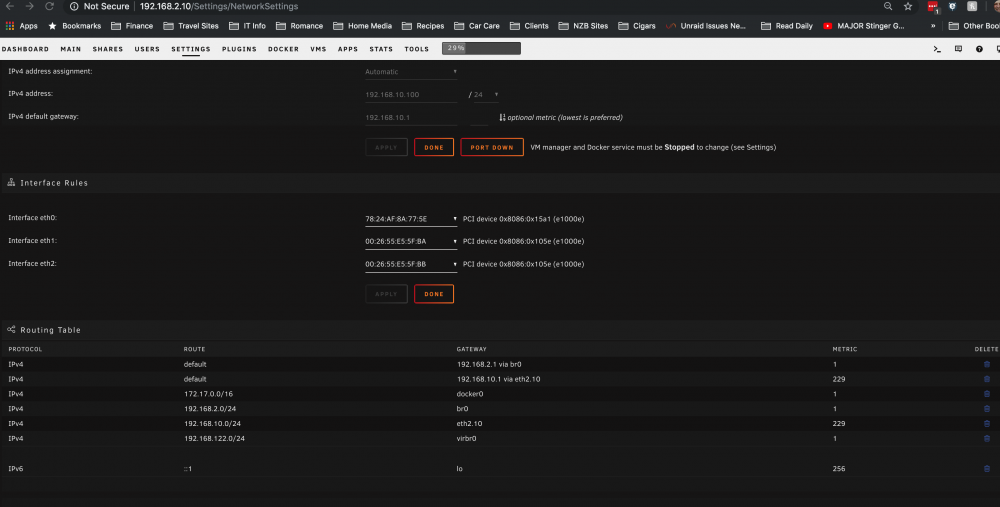
Task: Click the Port Down button
Action: [492, 147]
